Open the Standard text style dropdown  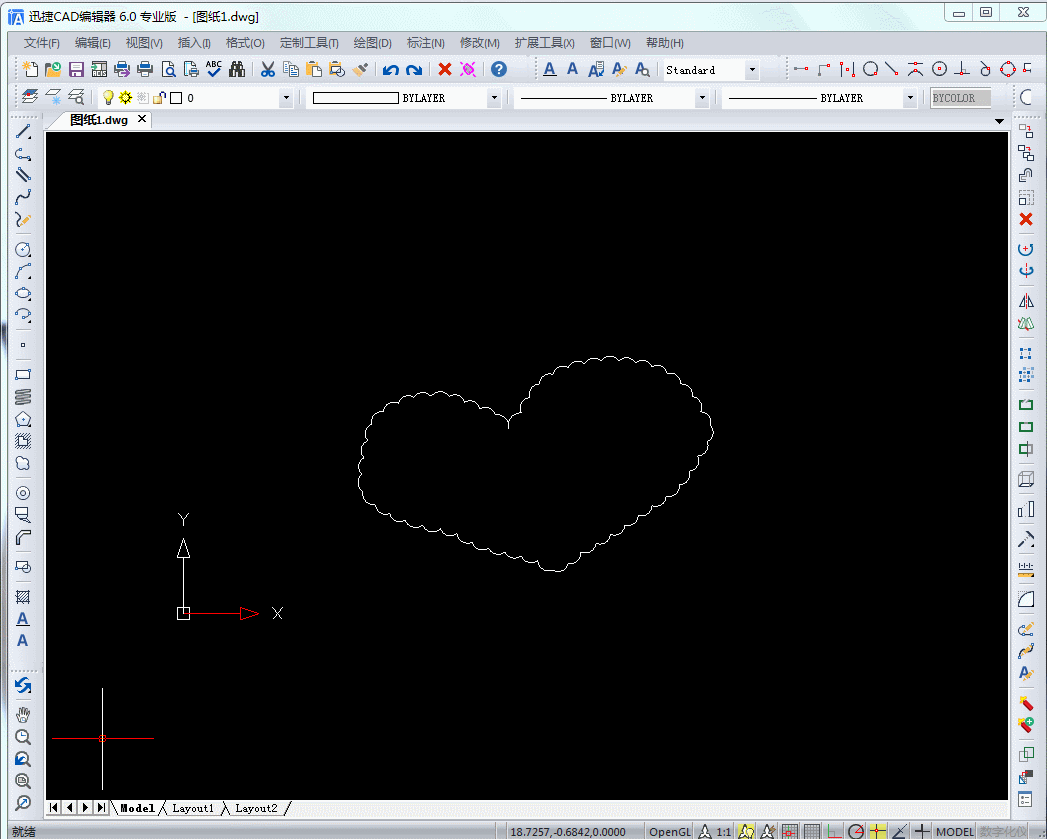coord(753,70)
